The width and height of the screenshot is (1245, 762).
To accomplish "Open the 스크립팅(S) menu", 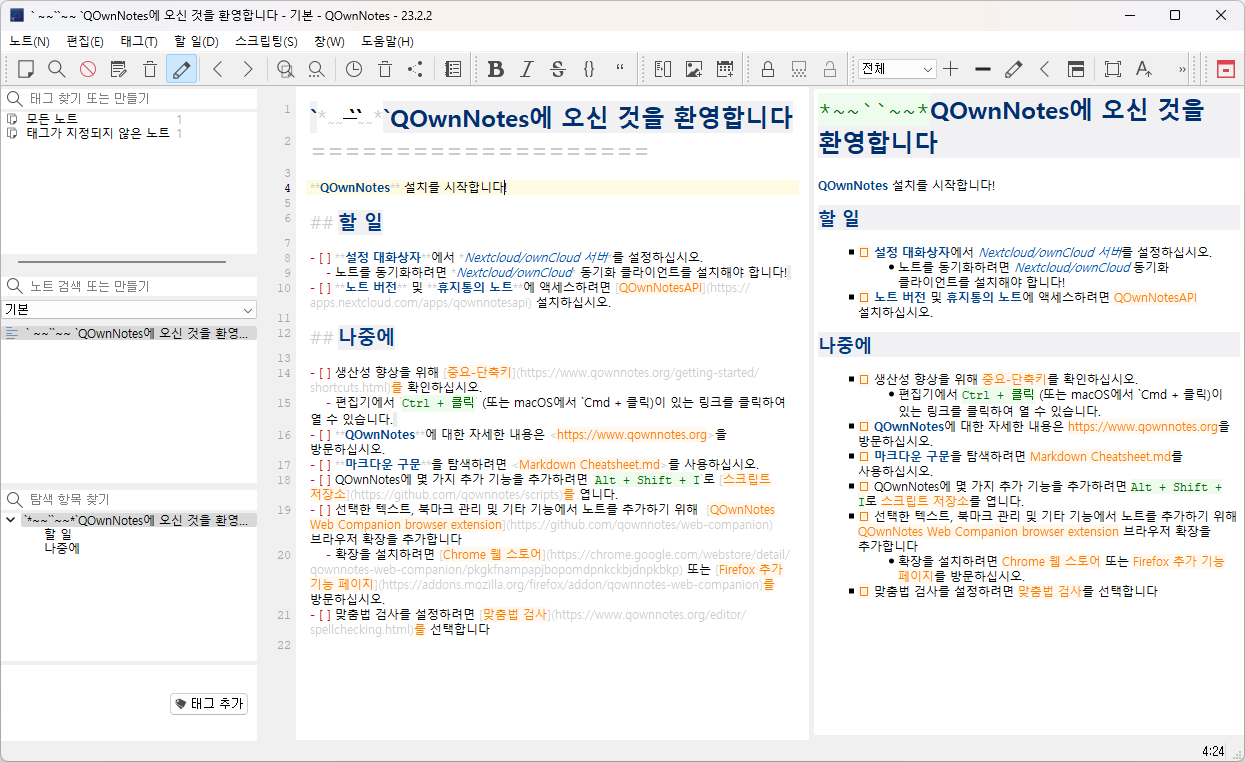I will 266,41.
